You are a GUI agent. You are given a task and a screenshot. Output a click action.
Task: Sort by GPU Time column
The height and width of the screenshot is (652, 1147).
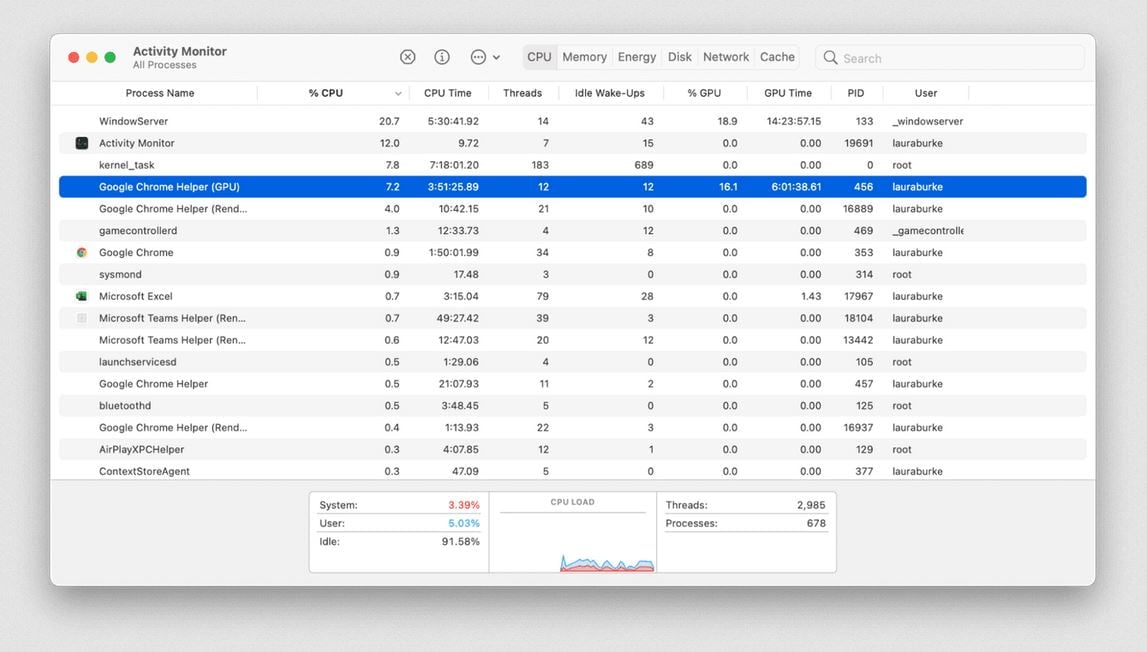(x=788, y=93)
